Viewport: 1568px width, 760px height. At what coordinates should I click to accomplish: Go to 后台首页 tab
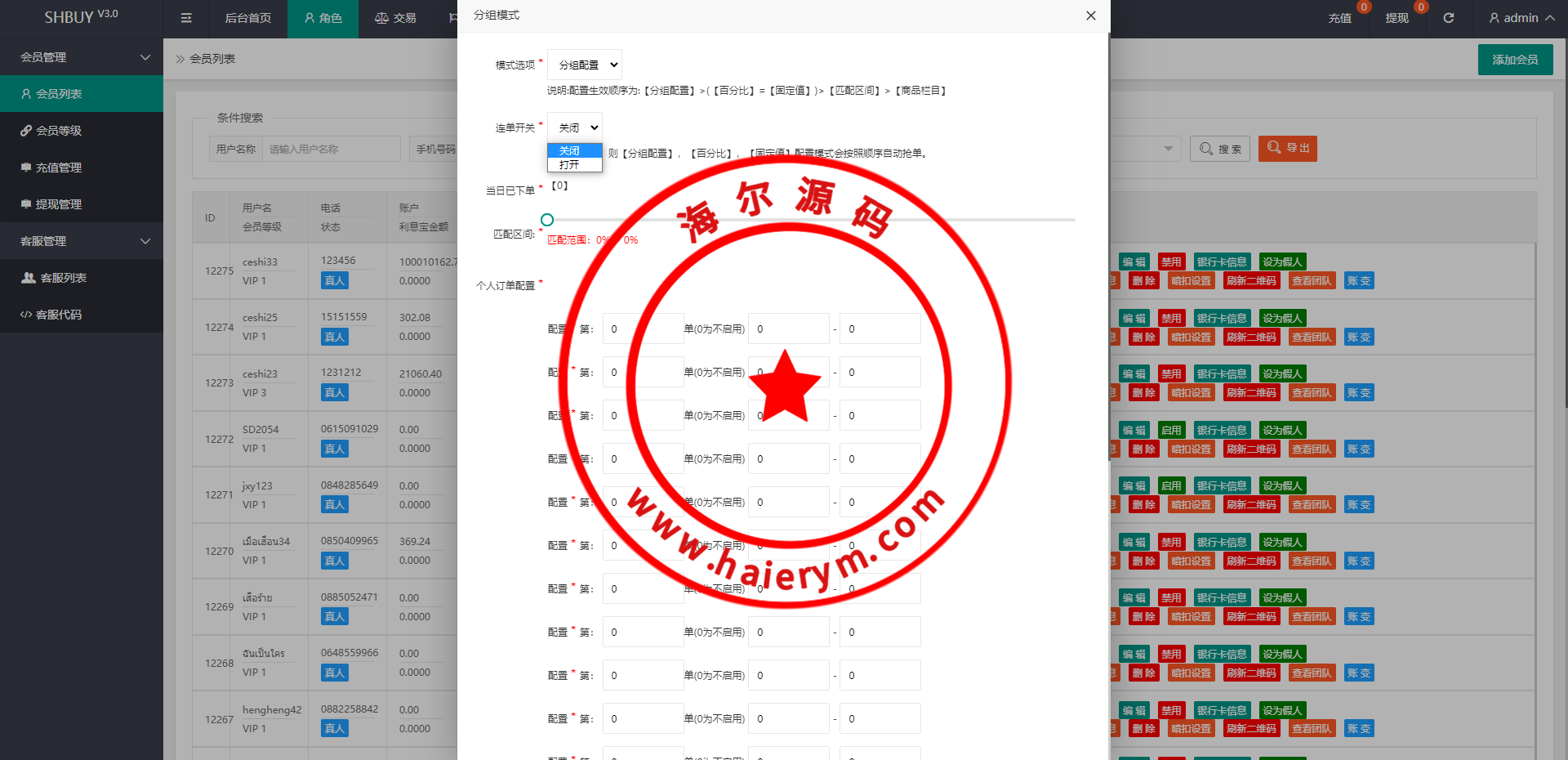pyautogui.click(x=247, y=18)
